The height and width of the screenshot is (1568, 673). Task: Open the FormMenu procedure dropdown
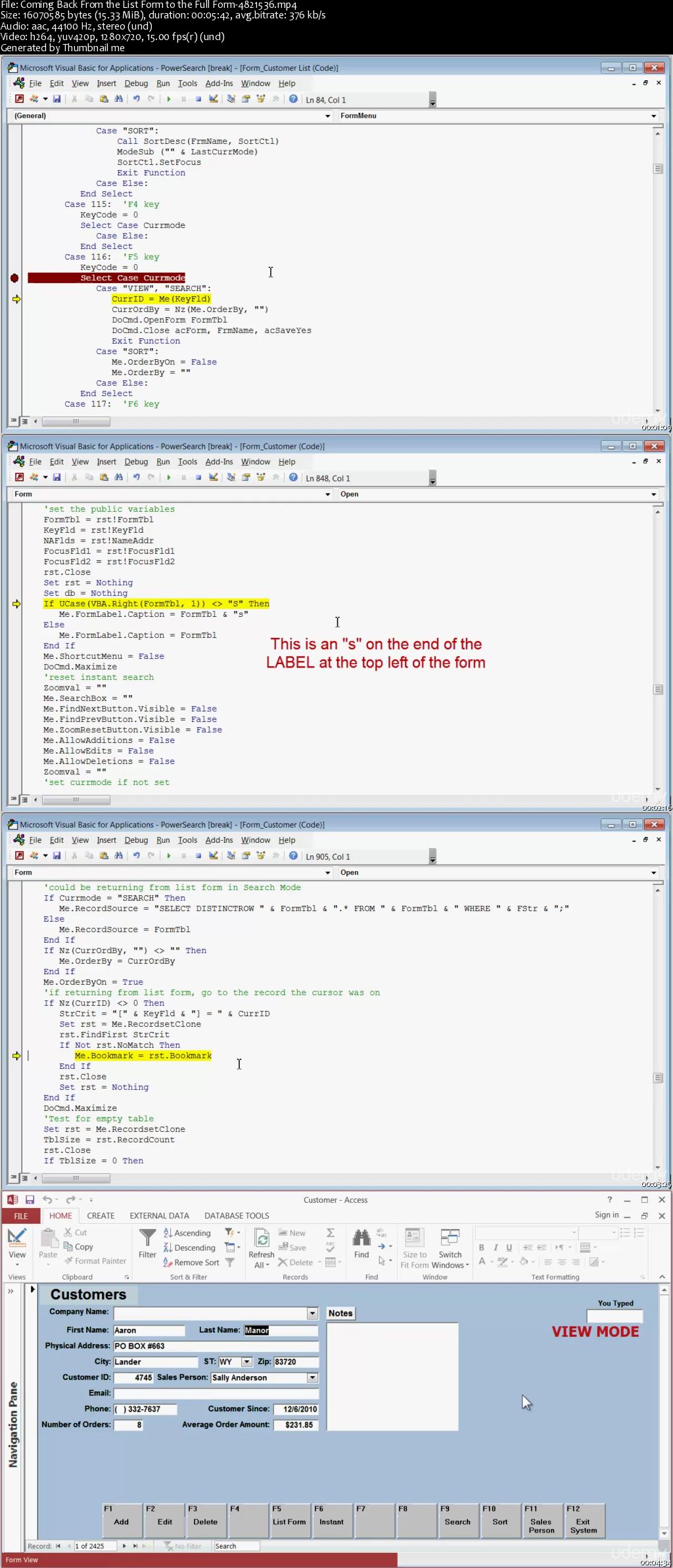654,116
